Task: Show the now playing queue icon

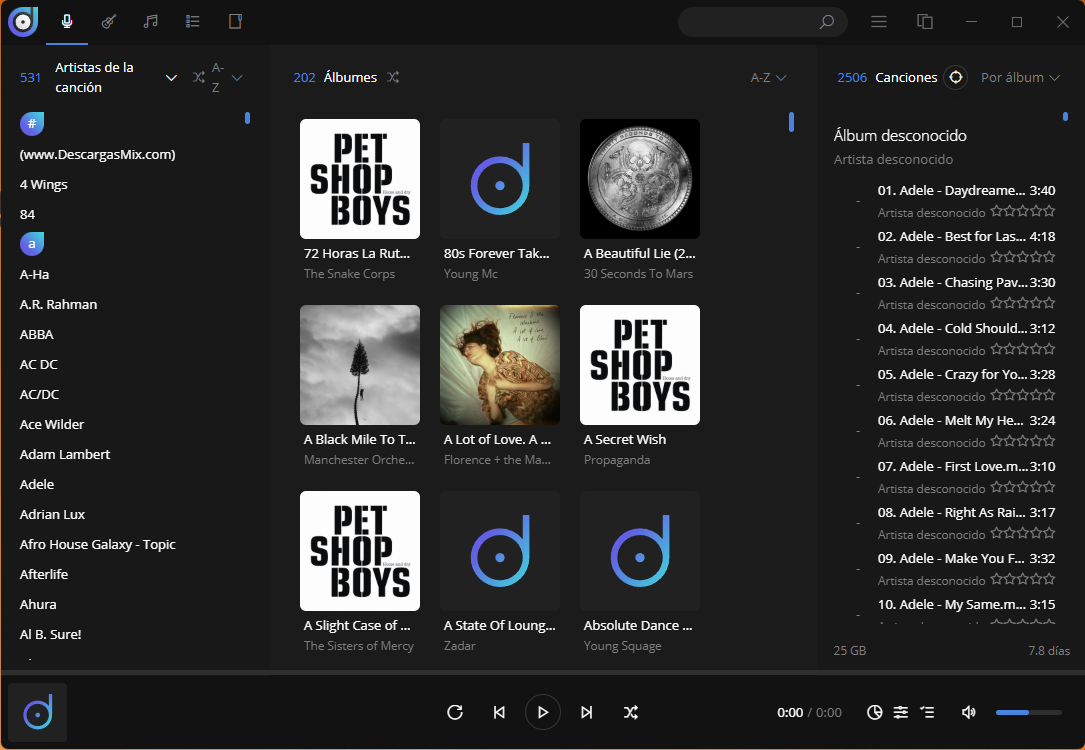Action: (927, 712)
